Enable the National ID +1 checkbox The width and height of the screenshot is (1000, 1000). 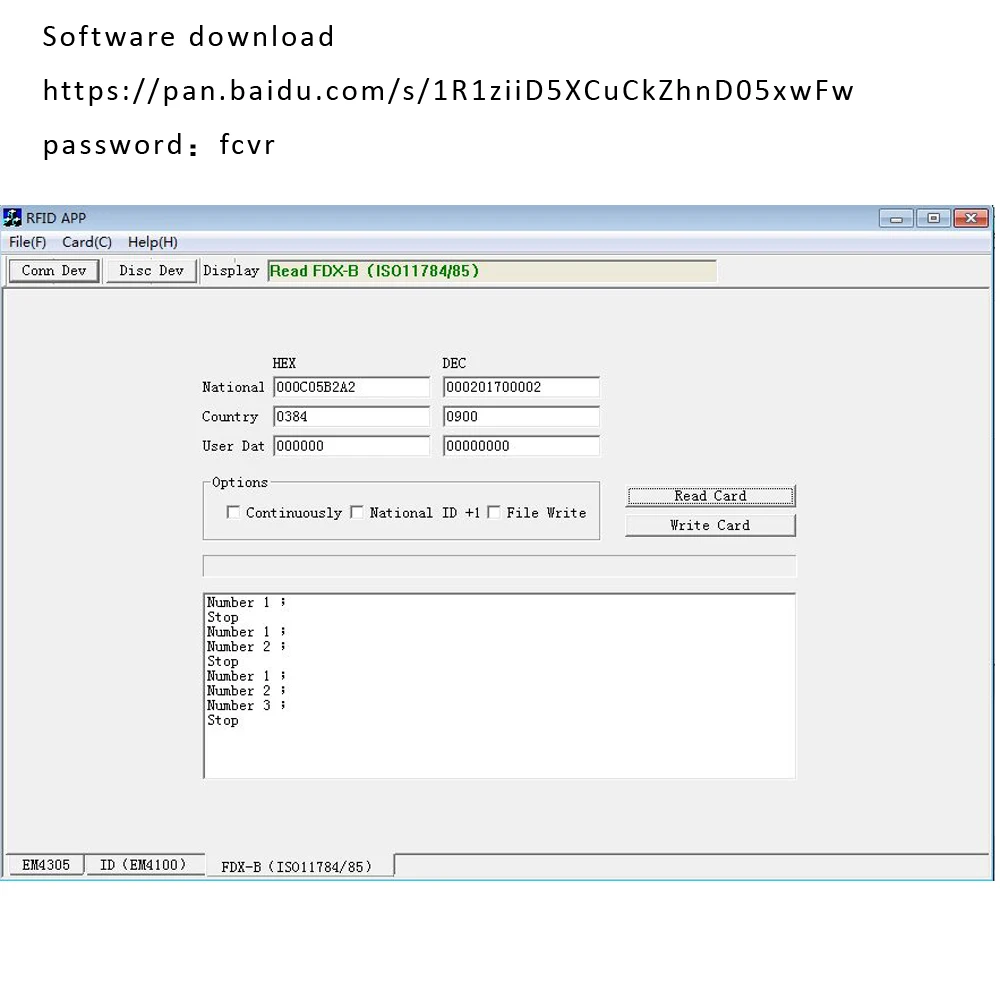tap(357, 512)
